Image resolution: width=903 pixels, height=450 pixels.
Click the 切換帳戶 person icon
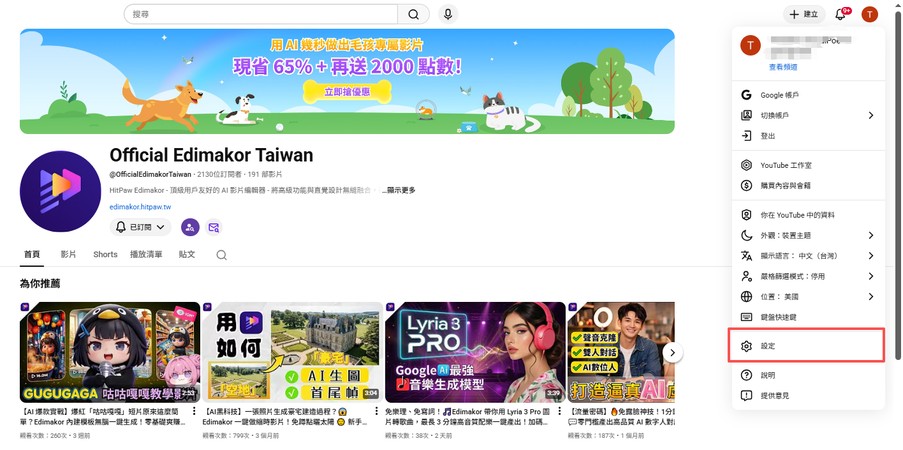[x=746, y=115]
